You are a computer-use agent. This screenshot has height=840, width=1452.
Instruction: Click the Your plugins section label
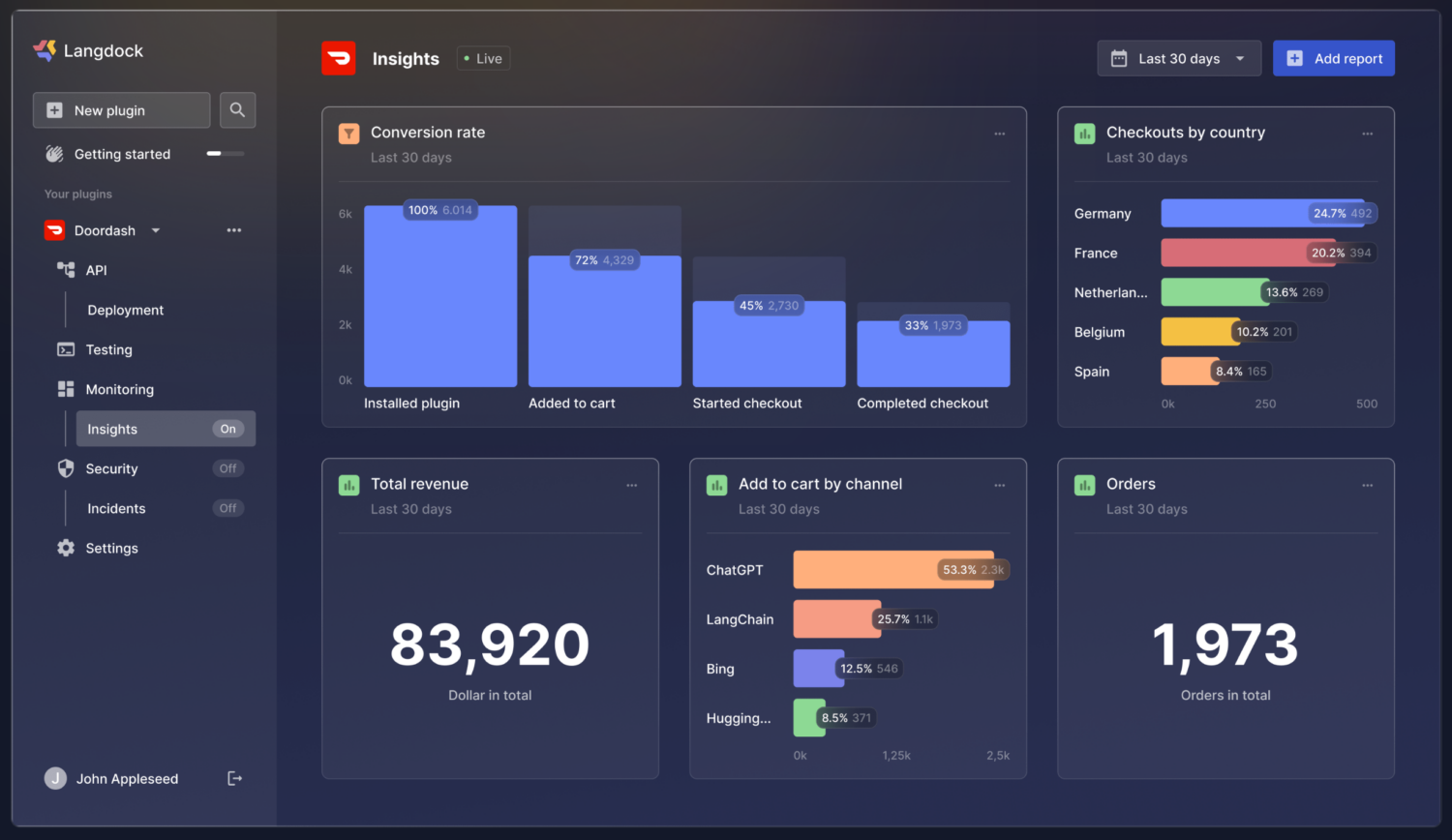coord(78,194)
